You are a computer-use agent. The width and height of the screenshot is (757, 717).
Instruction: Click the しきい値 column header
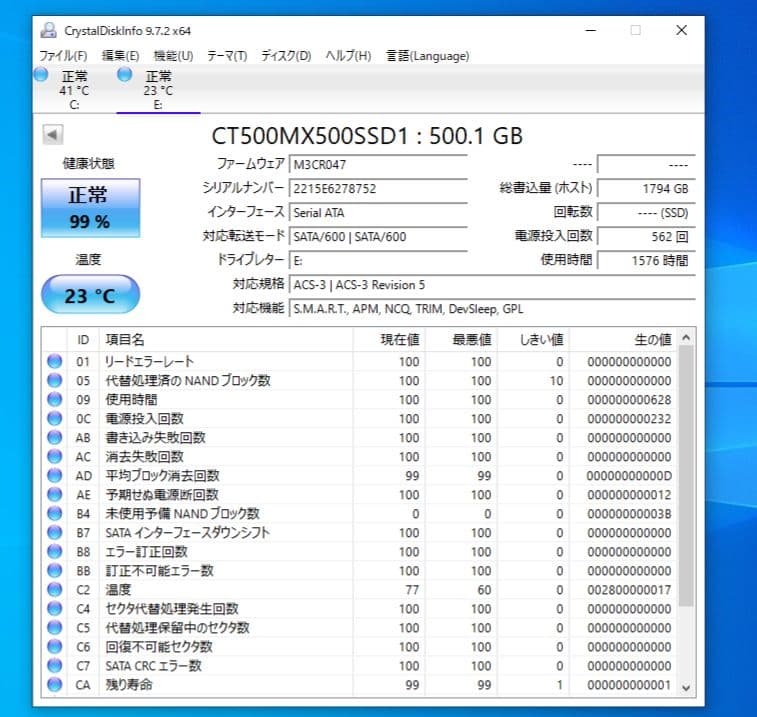tap(533, 340)
